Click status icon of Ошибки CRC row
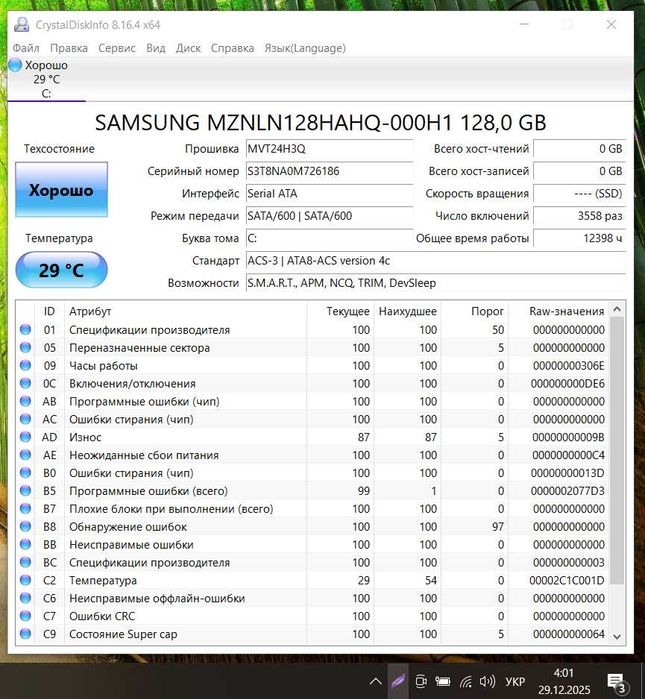Screen dimensions: 645x699 tap(25, 616)
